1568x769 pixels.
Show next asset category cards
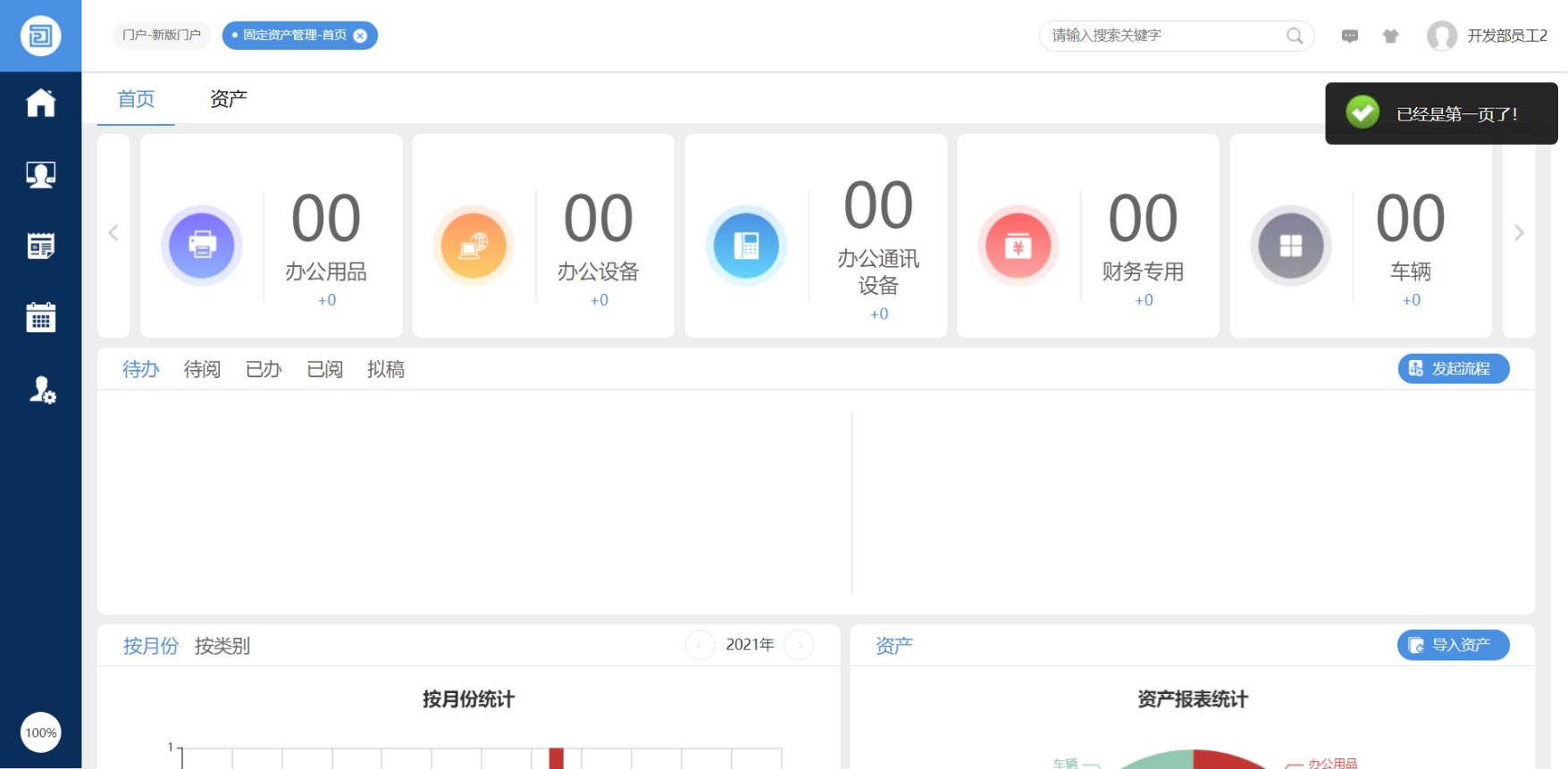1518,233
